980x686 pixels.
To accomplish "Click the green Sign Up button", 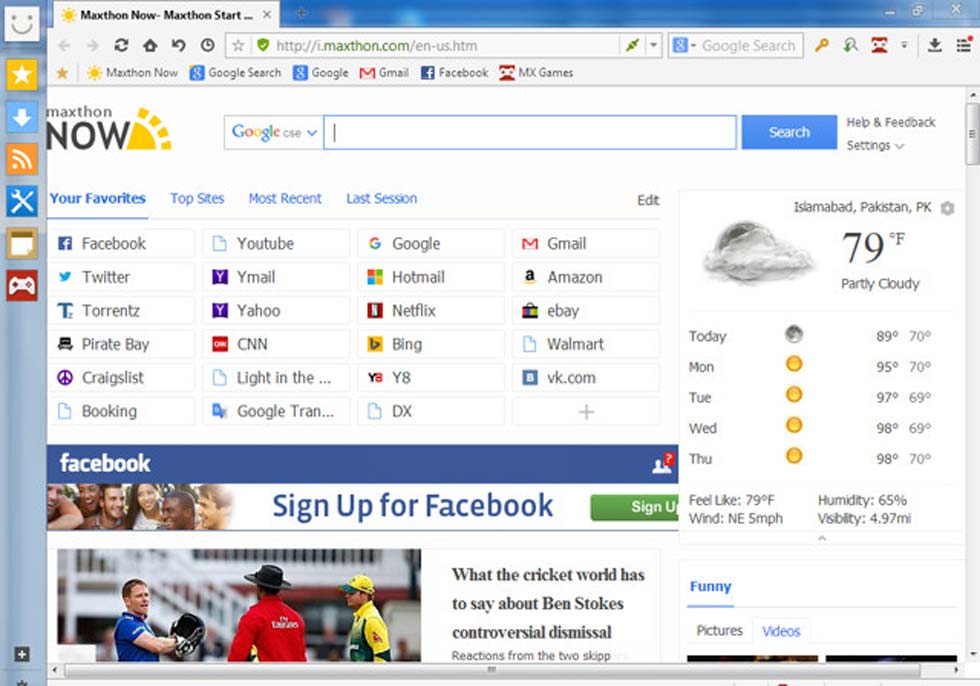I will click(x=634, y=507).
